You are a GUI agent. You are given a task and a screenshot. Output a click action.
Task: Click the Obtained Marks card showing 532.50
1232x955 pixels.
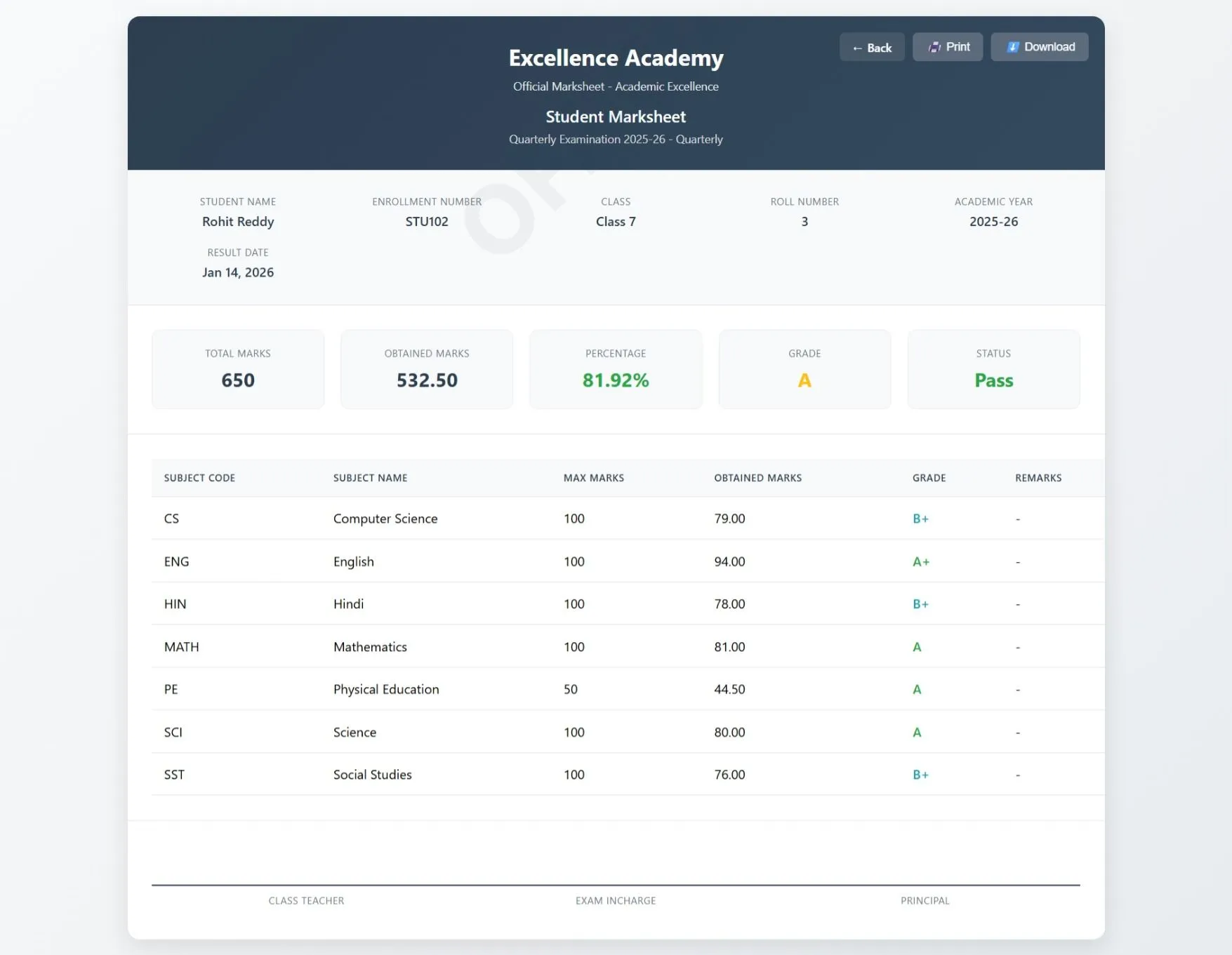coord(426,369)
